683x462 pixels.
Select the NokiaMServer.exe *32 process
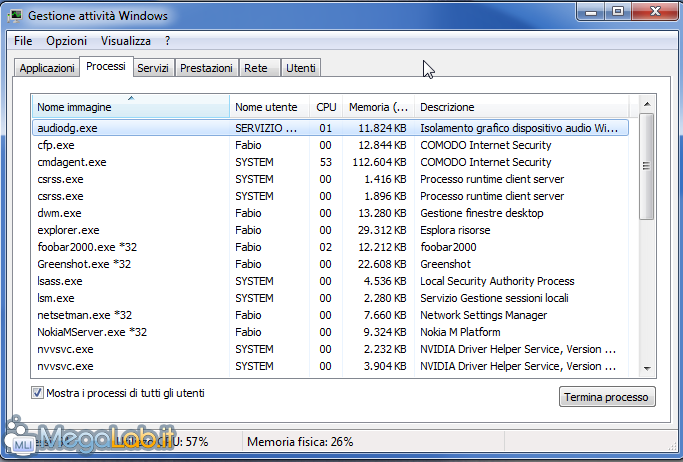pyautogui.click(x=330, y=332)
